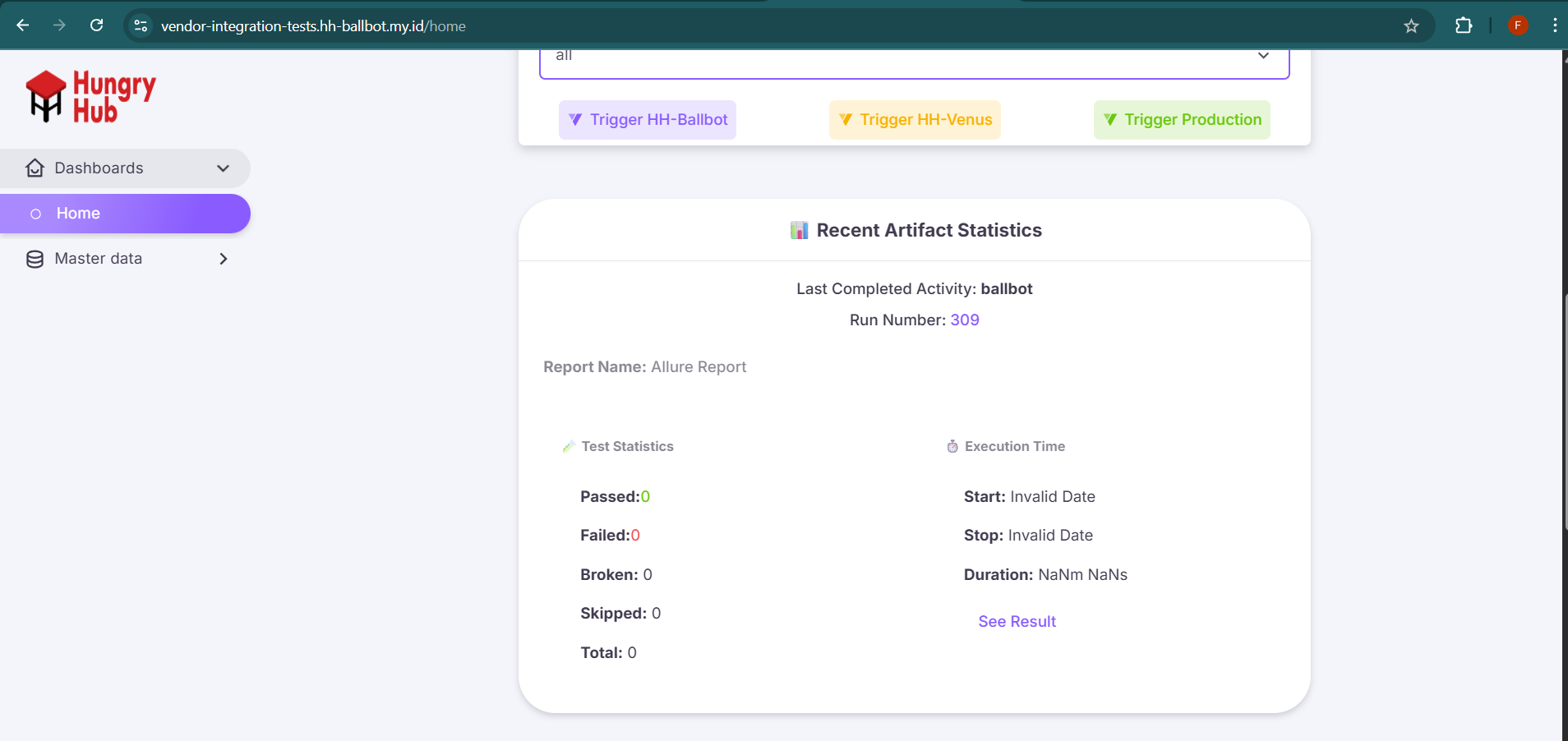Open Master data menu item
Screen dimensions: 1568x741
99,259
